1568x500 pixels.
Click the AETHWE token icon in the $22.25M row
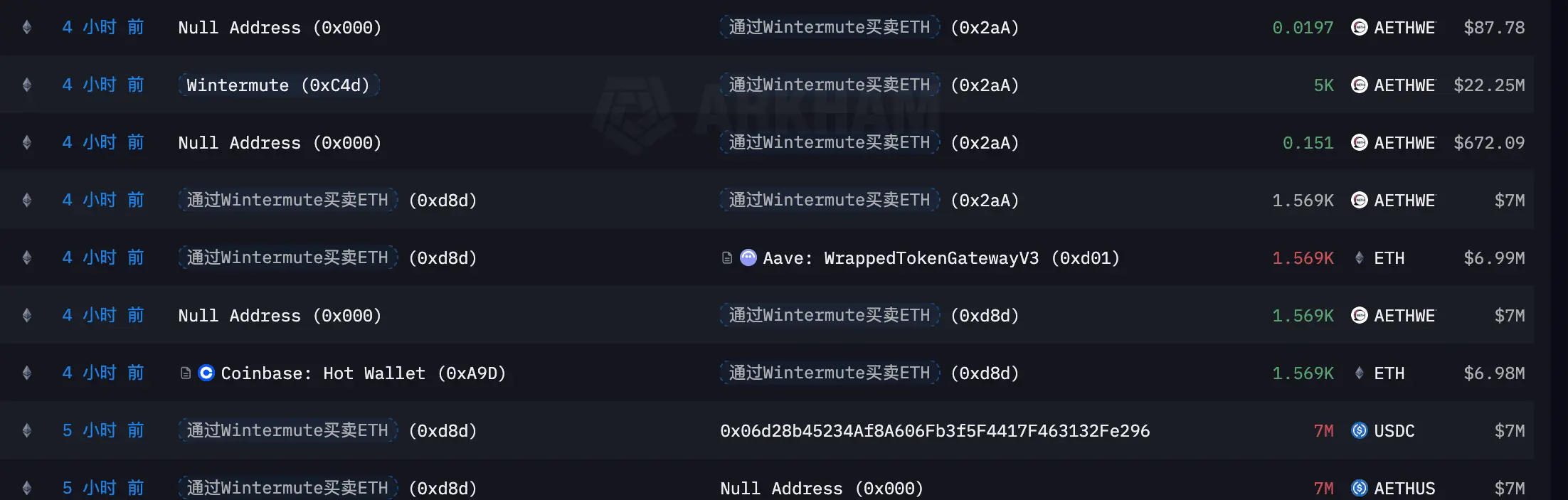(x=1359, y=85)
